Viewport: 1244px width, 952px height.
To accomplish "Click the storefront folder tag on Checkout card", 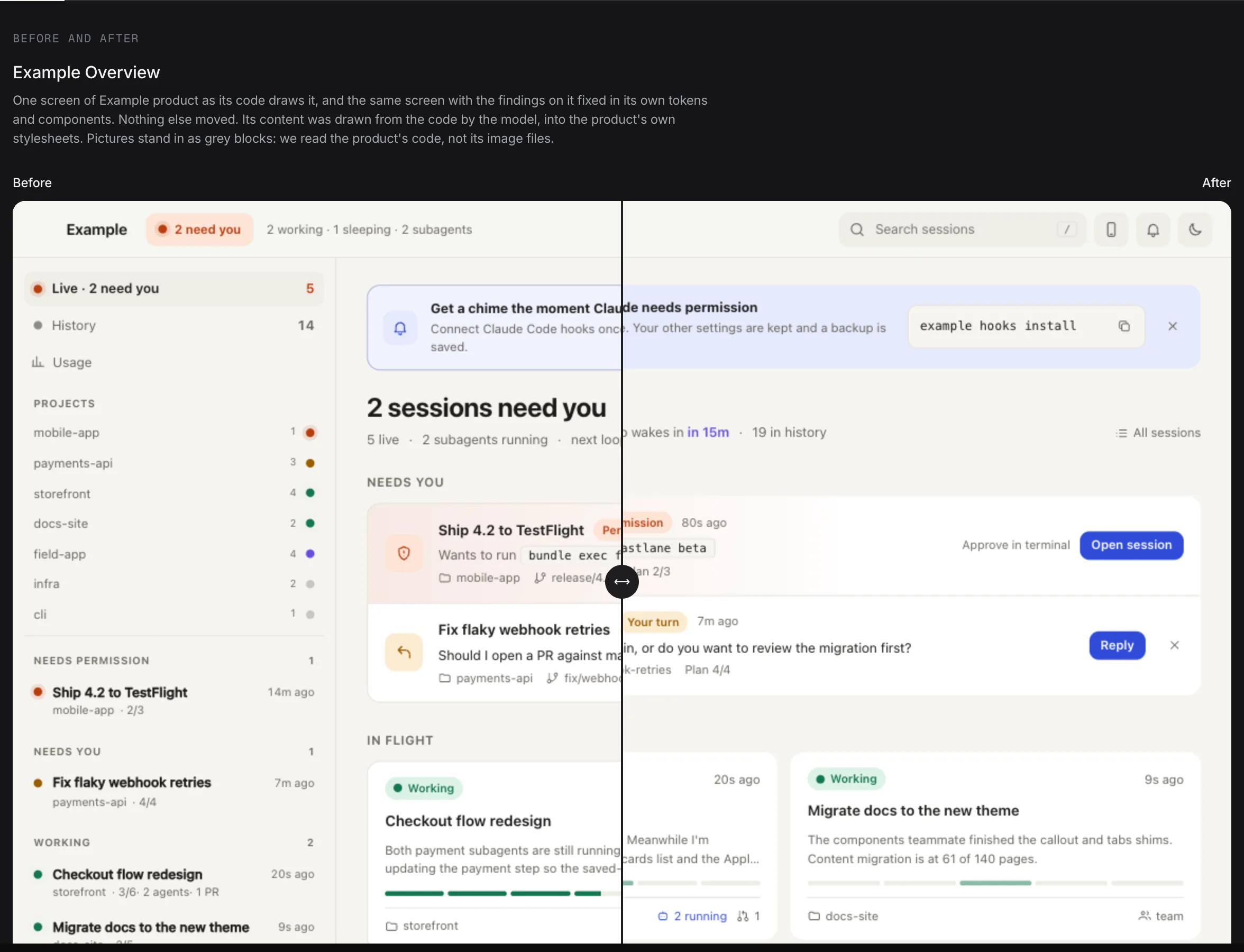I will [x=422, y=926].
